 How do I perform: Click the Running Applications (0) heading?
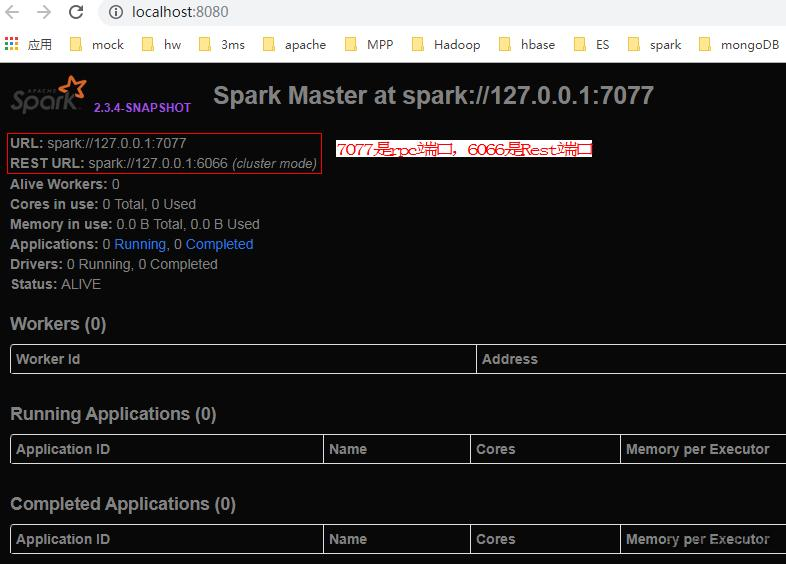(x=113, y=414)
